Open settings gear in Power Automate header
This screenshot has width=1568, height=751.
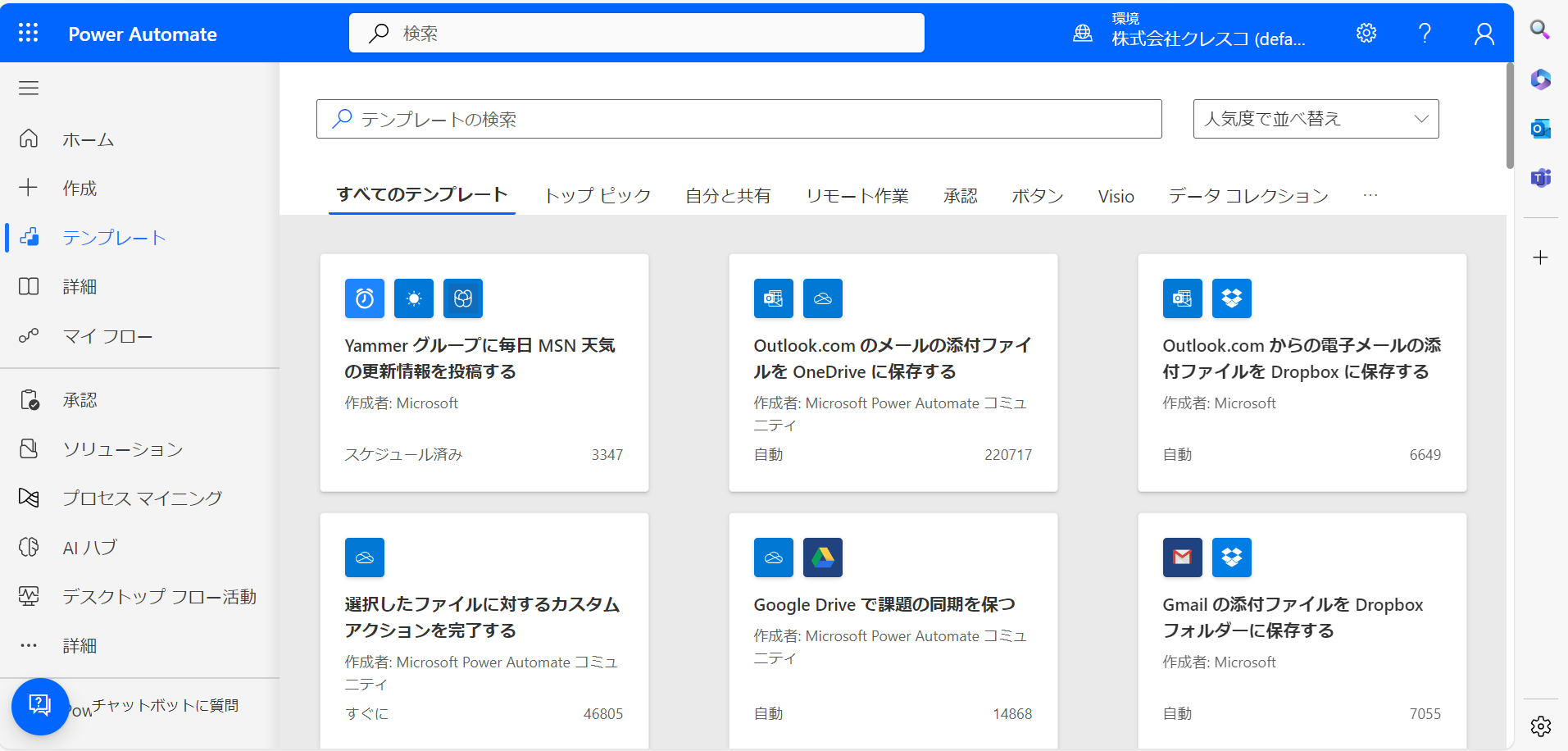click(x=1366, y=33)
